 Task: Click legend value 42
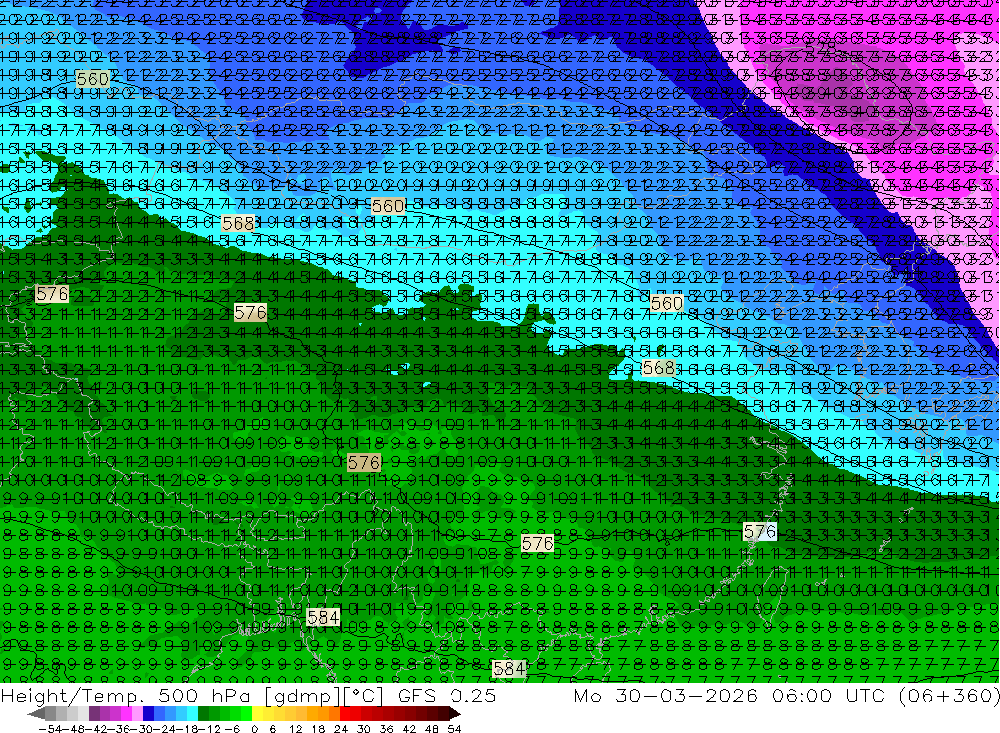pos(409,729)
